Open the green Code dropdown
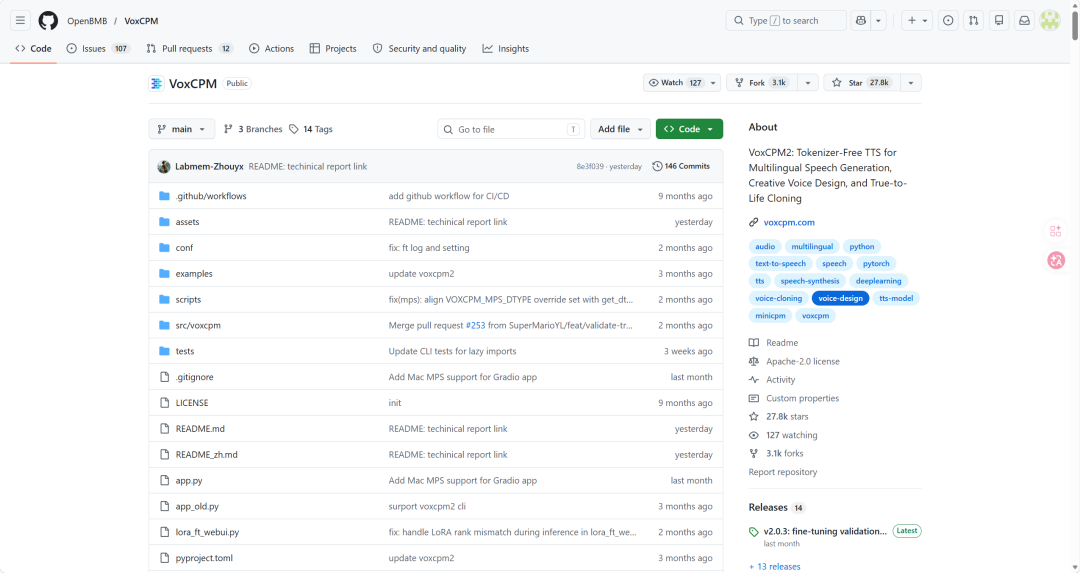The width and height of the screenshot is (1080, 573). coord(689,129)
